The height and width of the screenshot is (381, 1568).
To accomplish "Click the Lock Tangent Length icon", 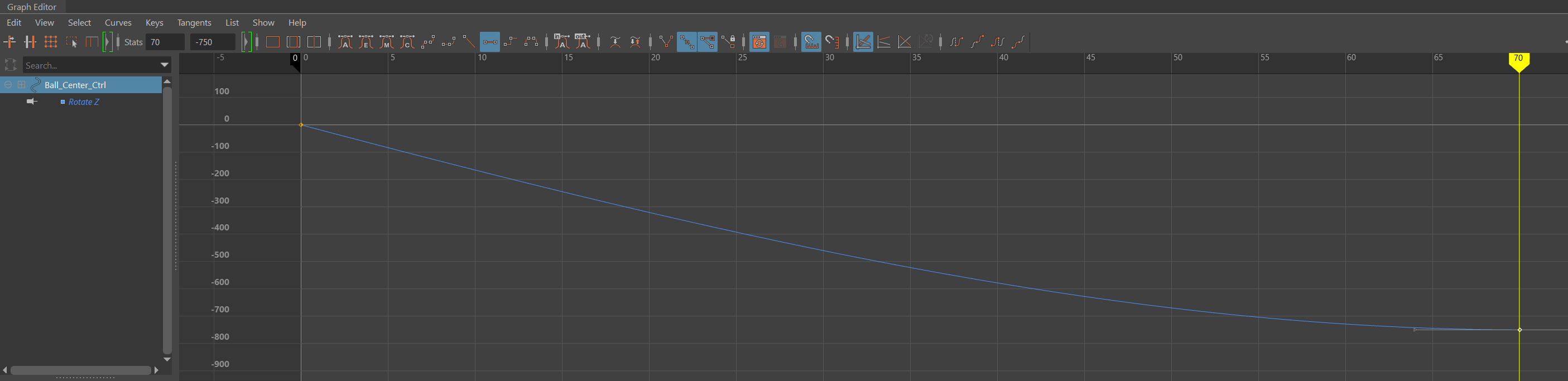I will pos(728,42).
